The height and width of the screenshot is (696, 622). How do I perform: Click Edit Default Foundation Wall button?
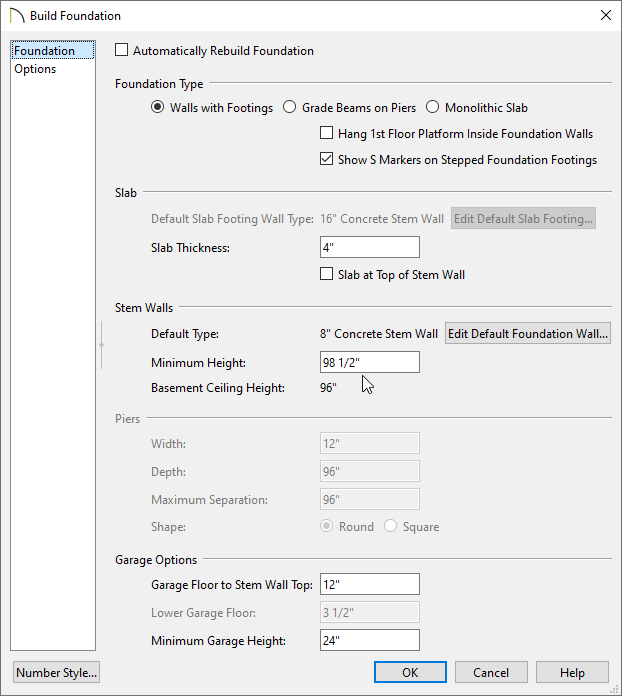528,333
